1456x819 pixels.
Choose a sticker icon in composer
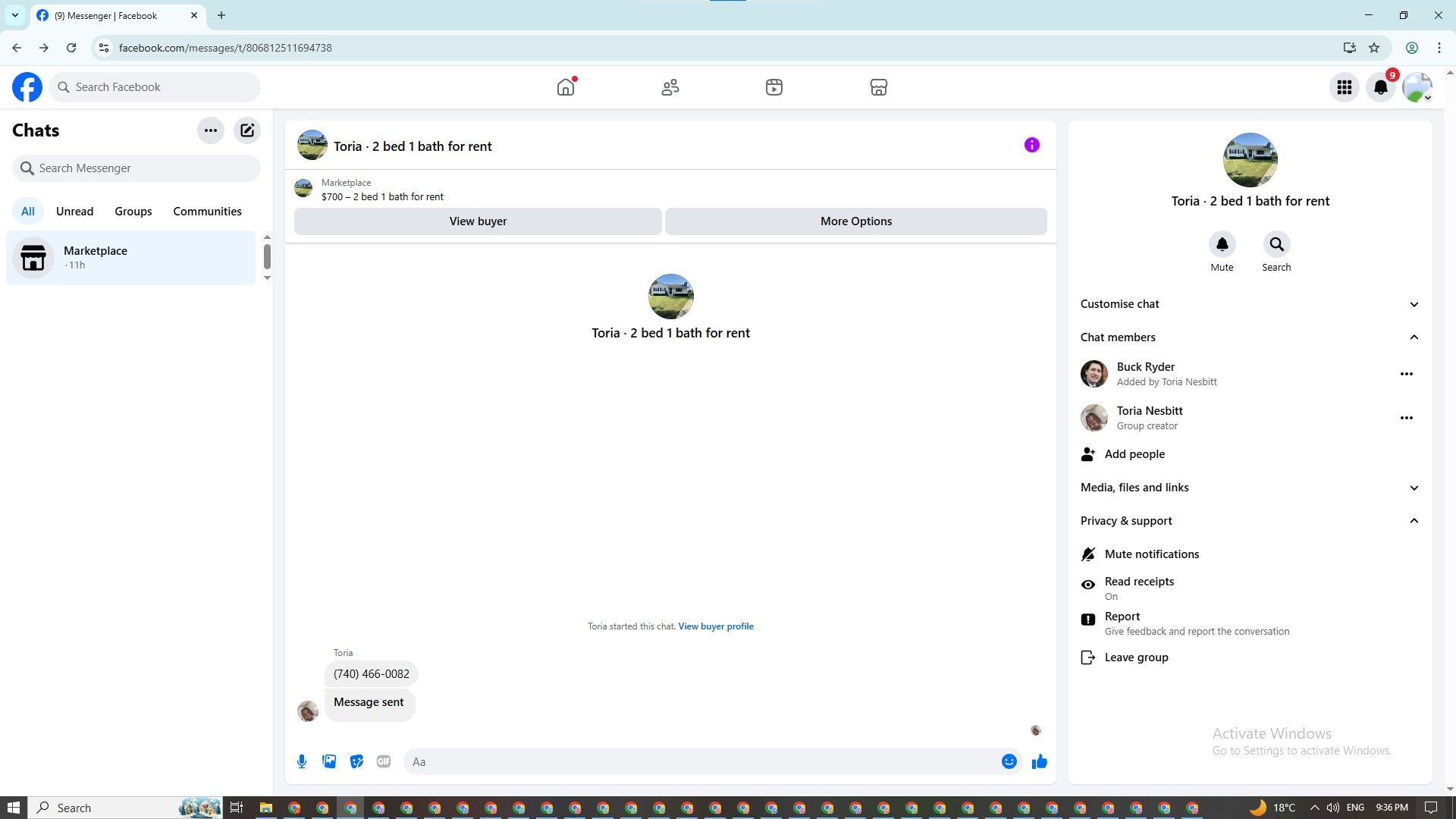click(356, 761)
